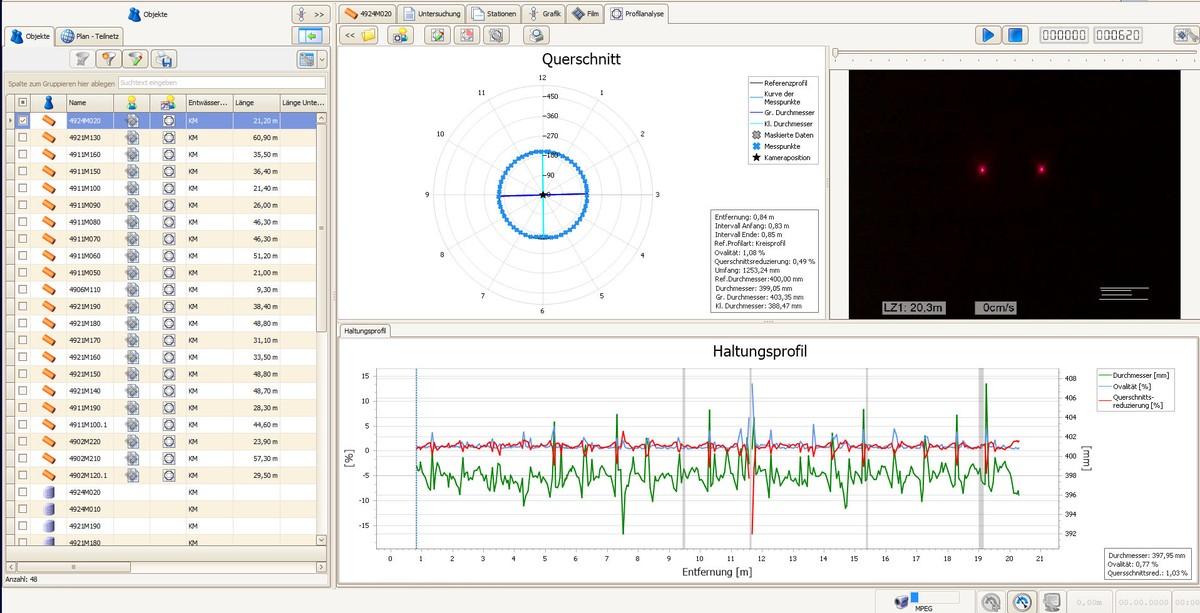Screen dimensions: 1200x613
Task: Expand panel with the >> person button
Action: (311, 14)
